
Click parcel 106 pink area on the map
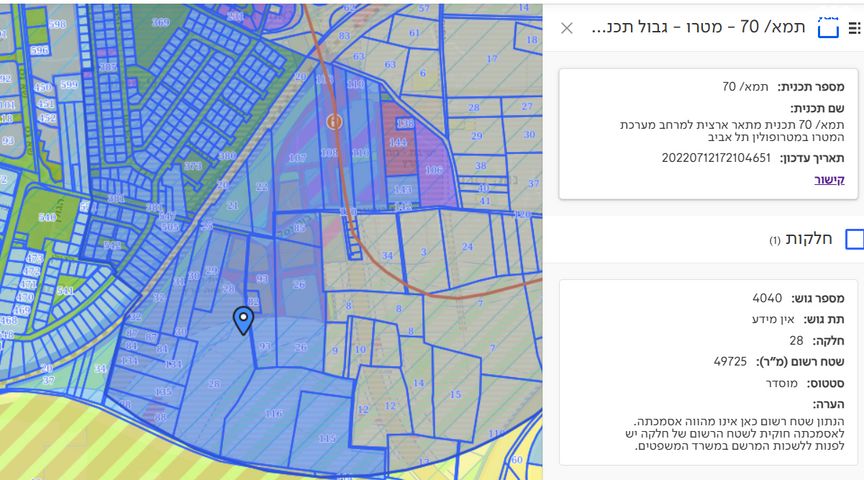[x=434, y=170]
